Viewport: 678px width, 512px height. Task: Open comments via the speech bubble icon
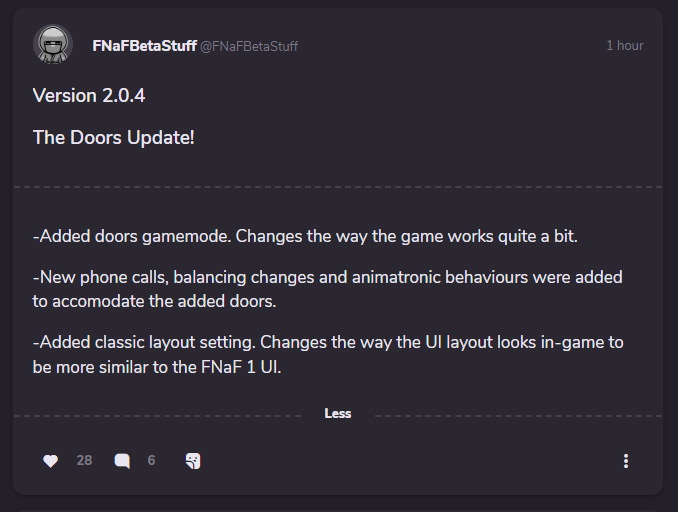122,461
